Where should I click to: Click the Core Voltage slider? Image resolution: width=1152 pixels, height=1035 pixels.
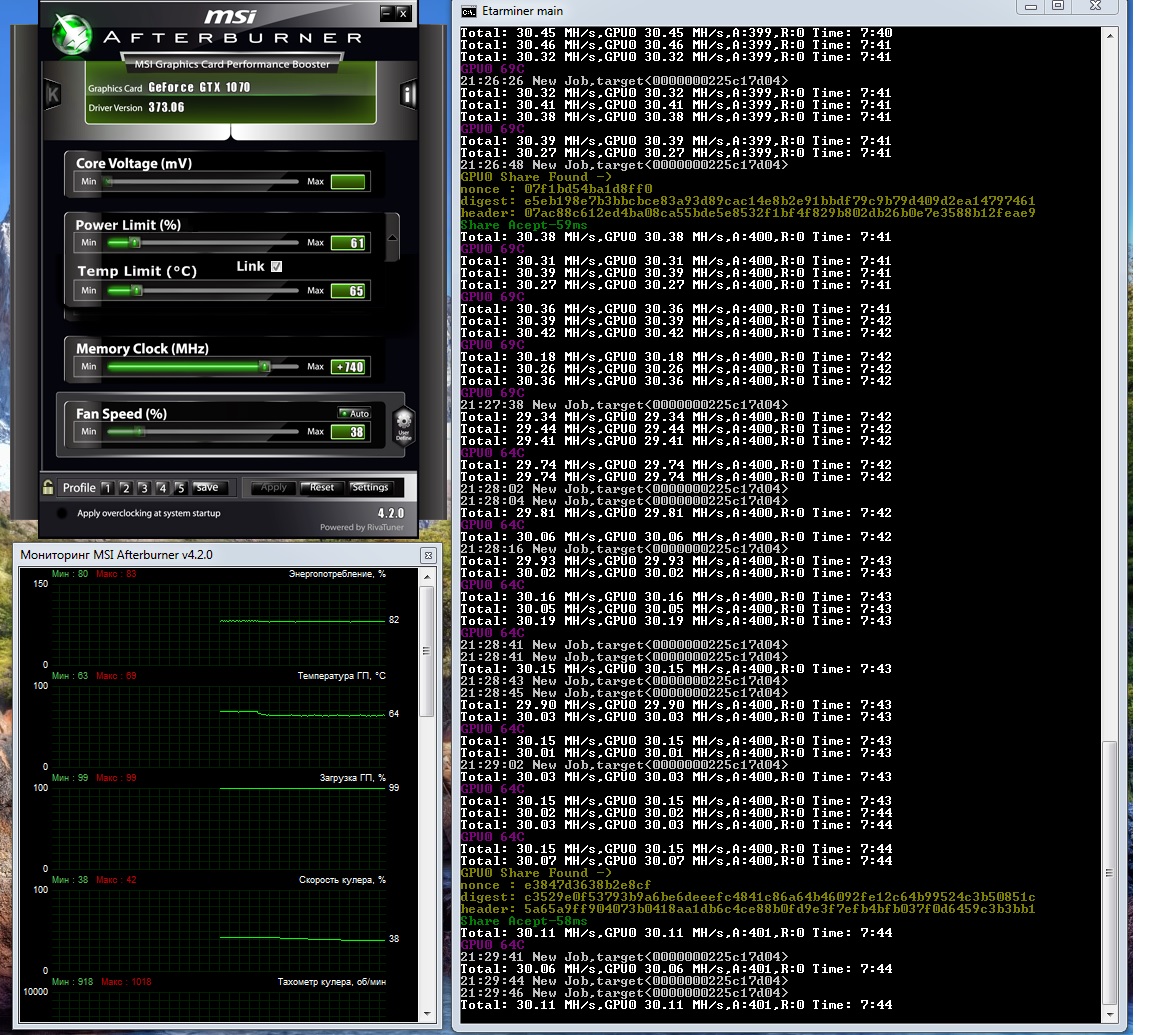(203, 182)
